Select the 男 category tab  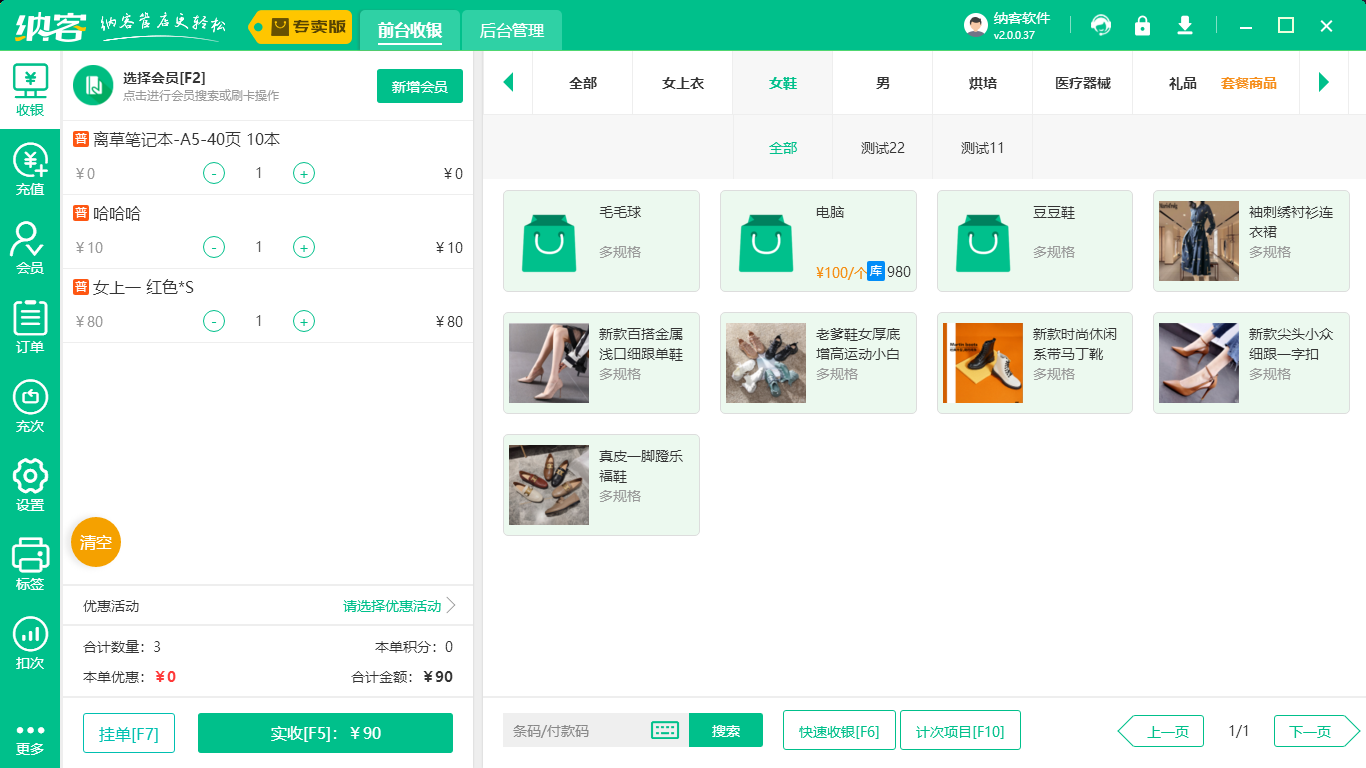tap(883, 83)
